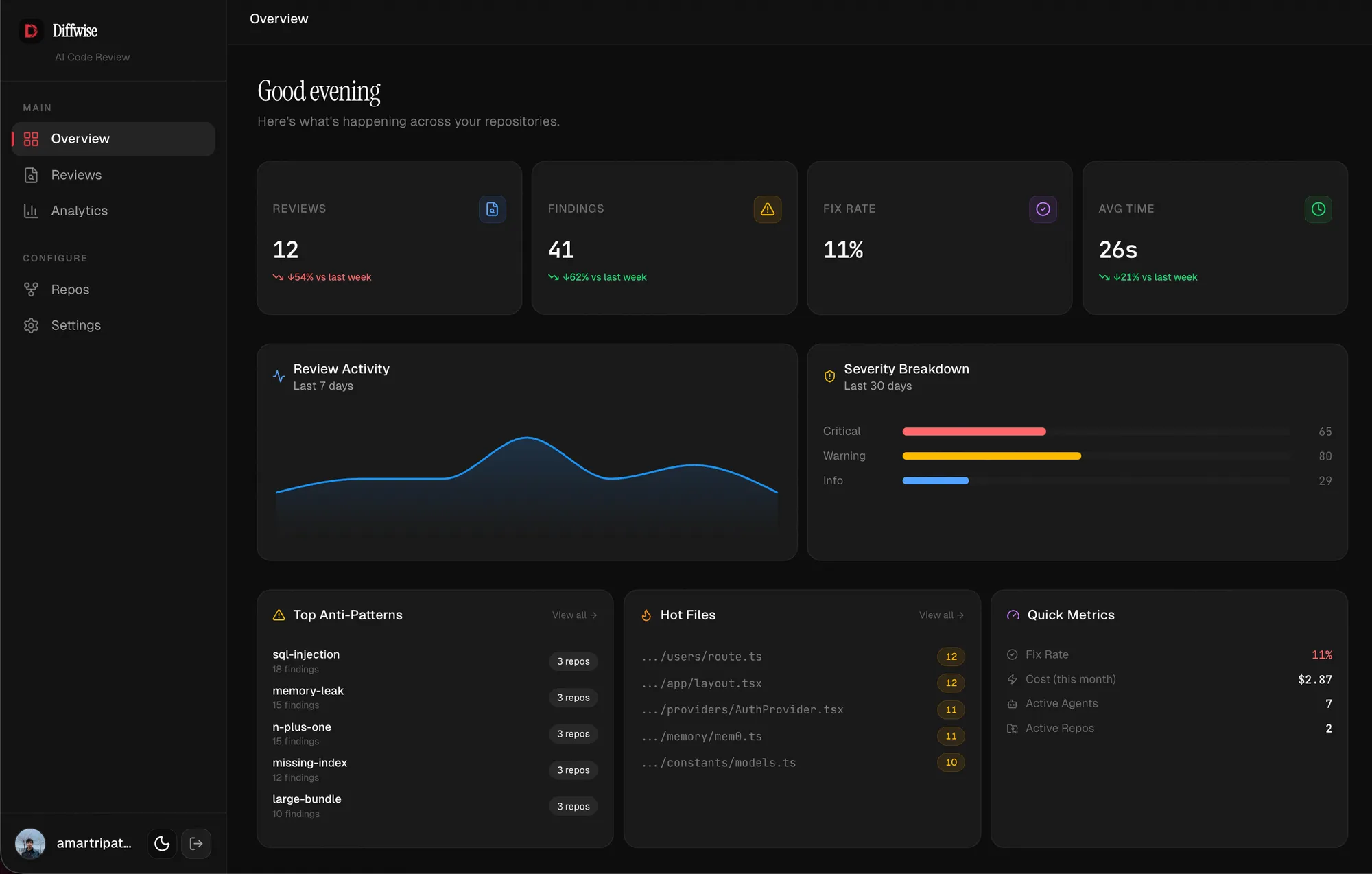1372x874 pixels.
Task: Open .../providers/AuthProvider.tsx hot file
Action: pos(803,709)
